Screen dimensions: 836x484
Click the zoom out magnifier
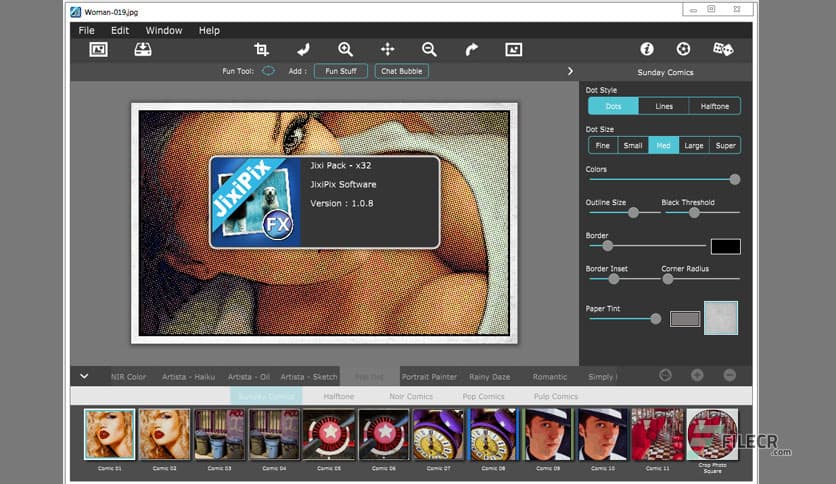[429, 50]
